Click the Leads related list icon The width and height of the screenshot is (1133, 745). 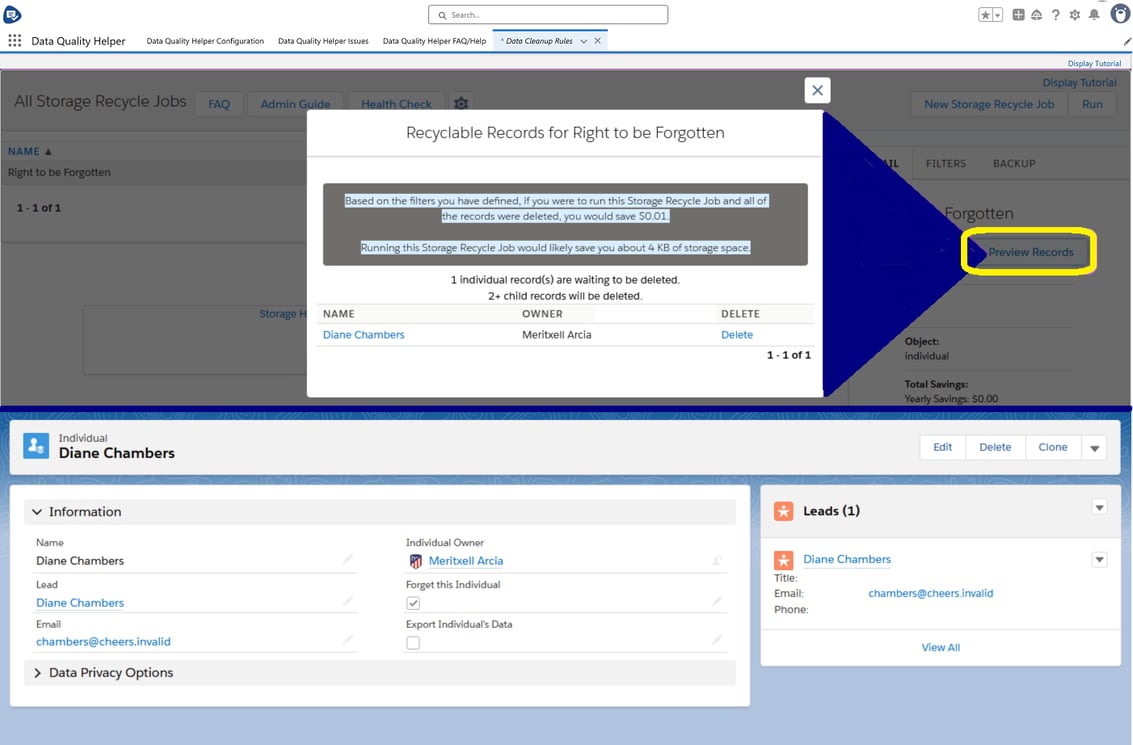784,511
